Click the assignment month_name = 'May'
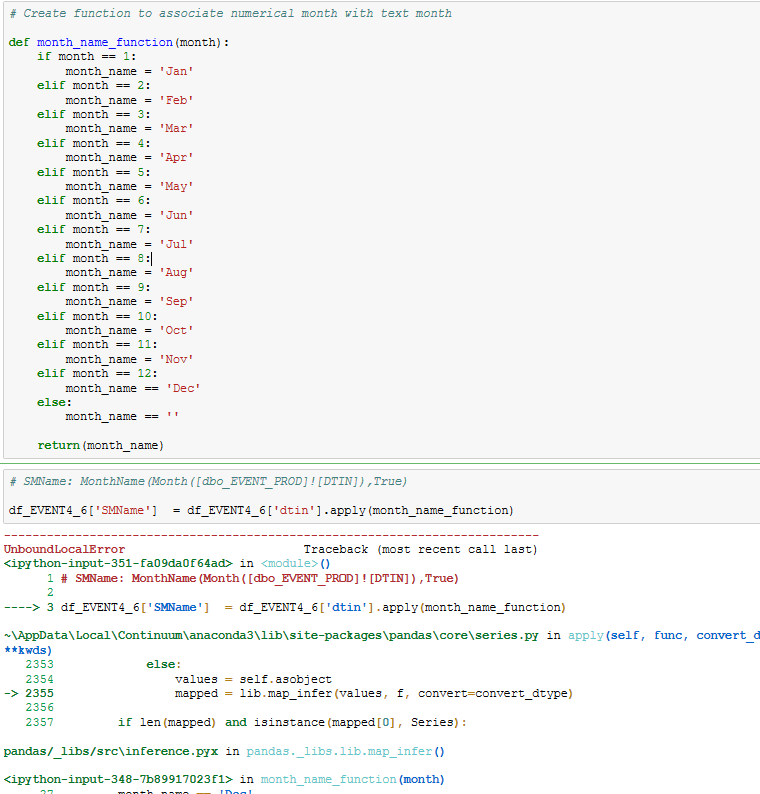The width and height of the screenshot is (760, 794). click(129, 186)
